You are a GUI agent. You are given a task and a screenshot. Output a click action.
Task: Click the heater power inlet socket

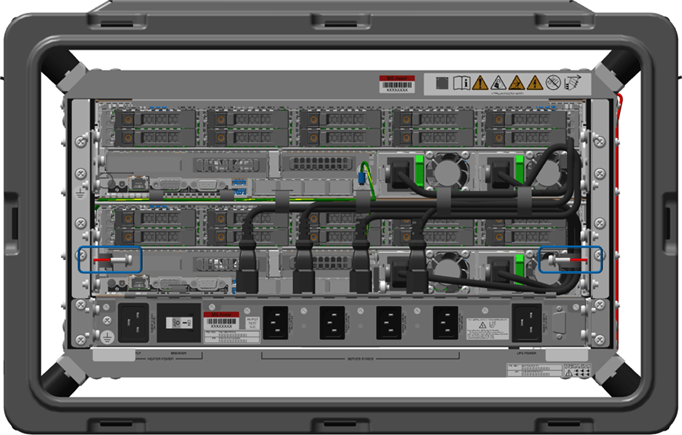pyautogui.click(x=134, y=322)
